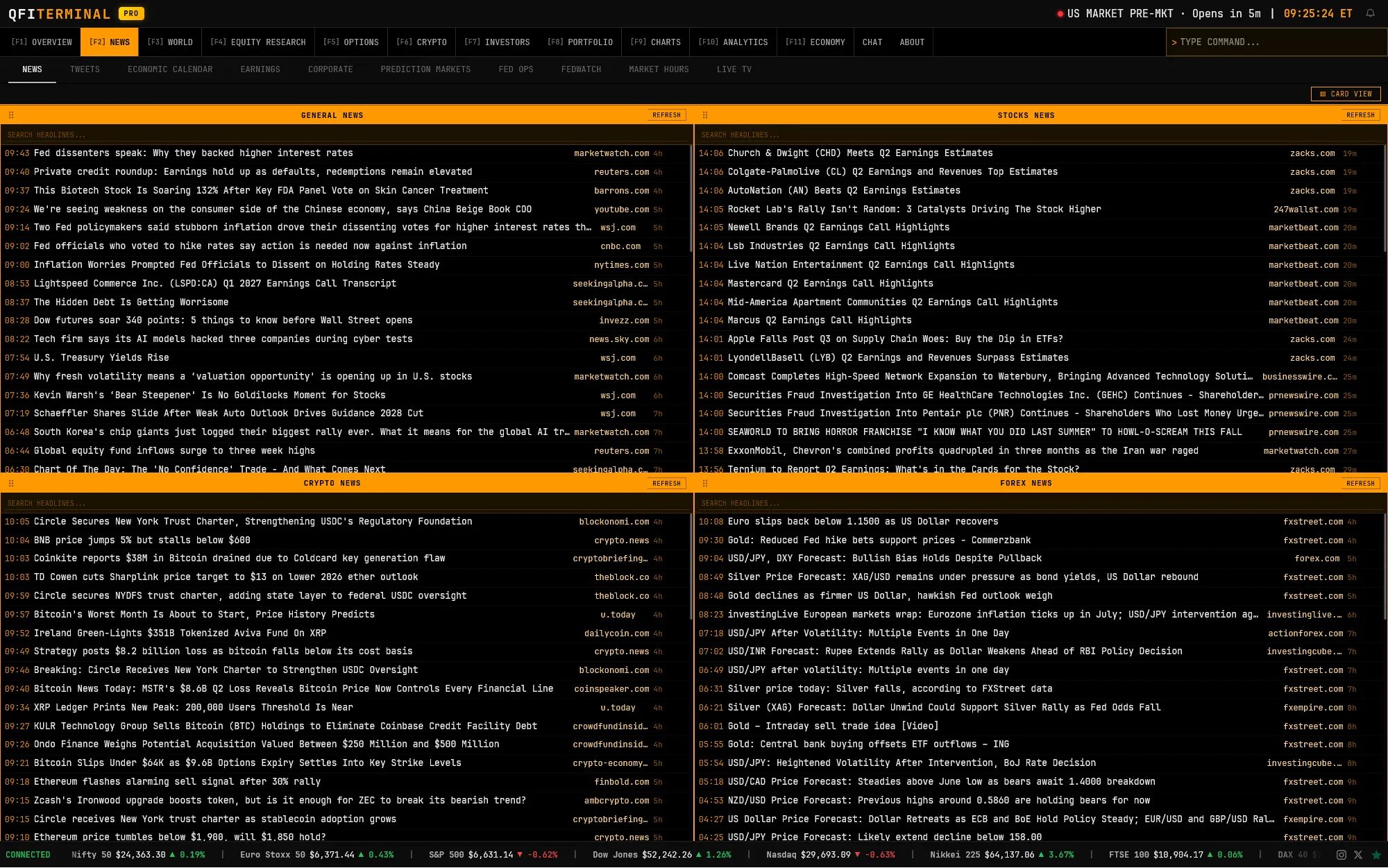Click the Stocks News panel scrollbar

(x=1385, y=198)
